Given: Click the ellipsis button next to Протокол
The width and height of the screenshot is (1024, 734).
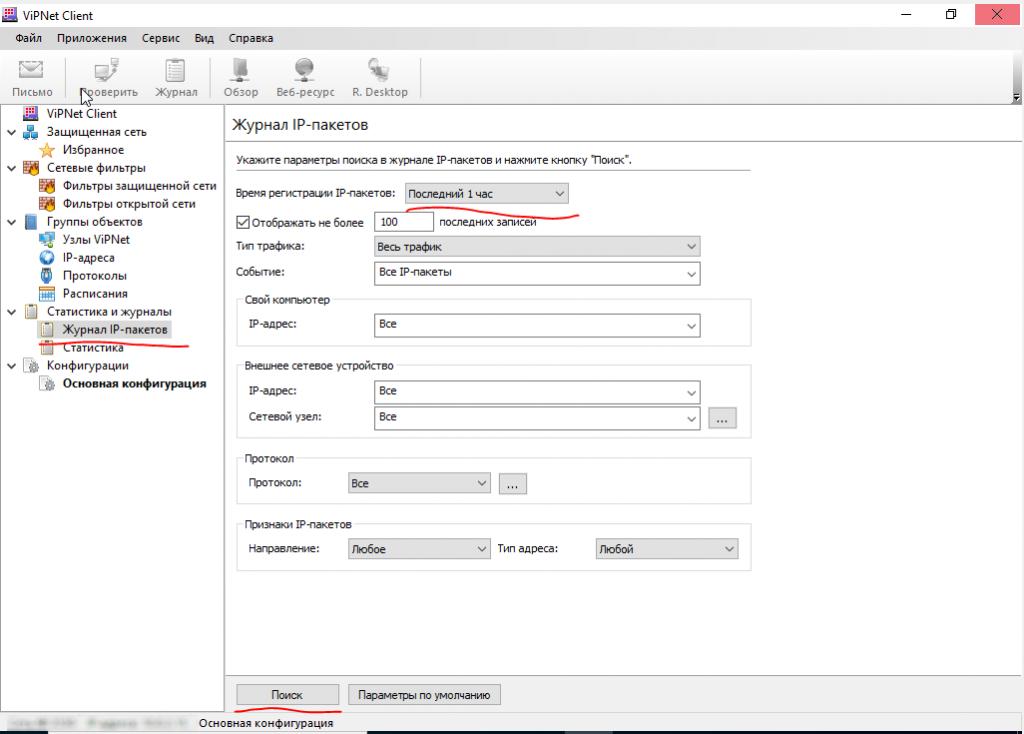Looking at the screenshot, I should pos(512,484).
